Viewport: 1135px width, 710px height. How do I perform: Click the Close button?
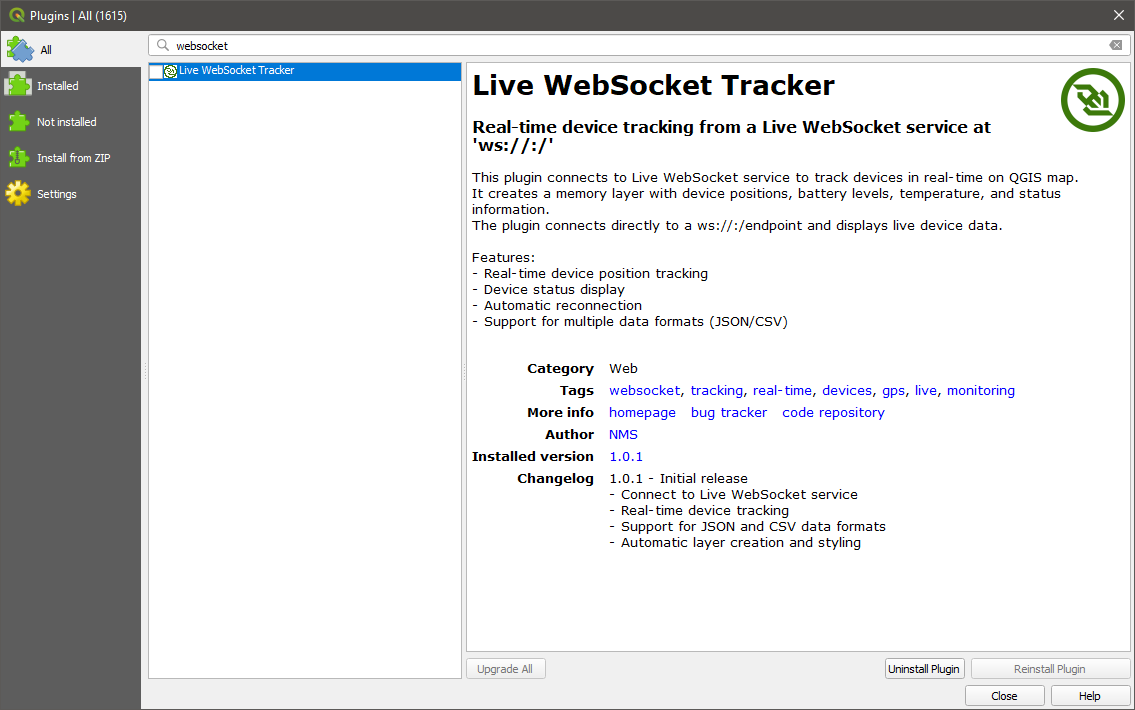pos(1004,696)
